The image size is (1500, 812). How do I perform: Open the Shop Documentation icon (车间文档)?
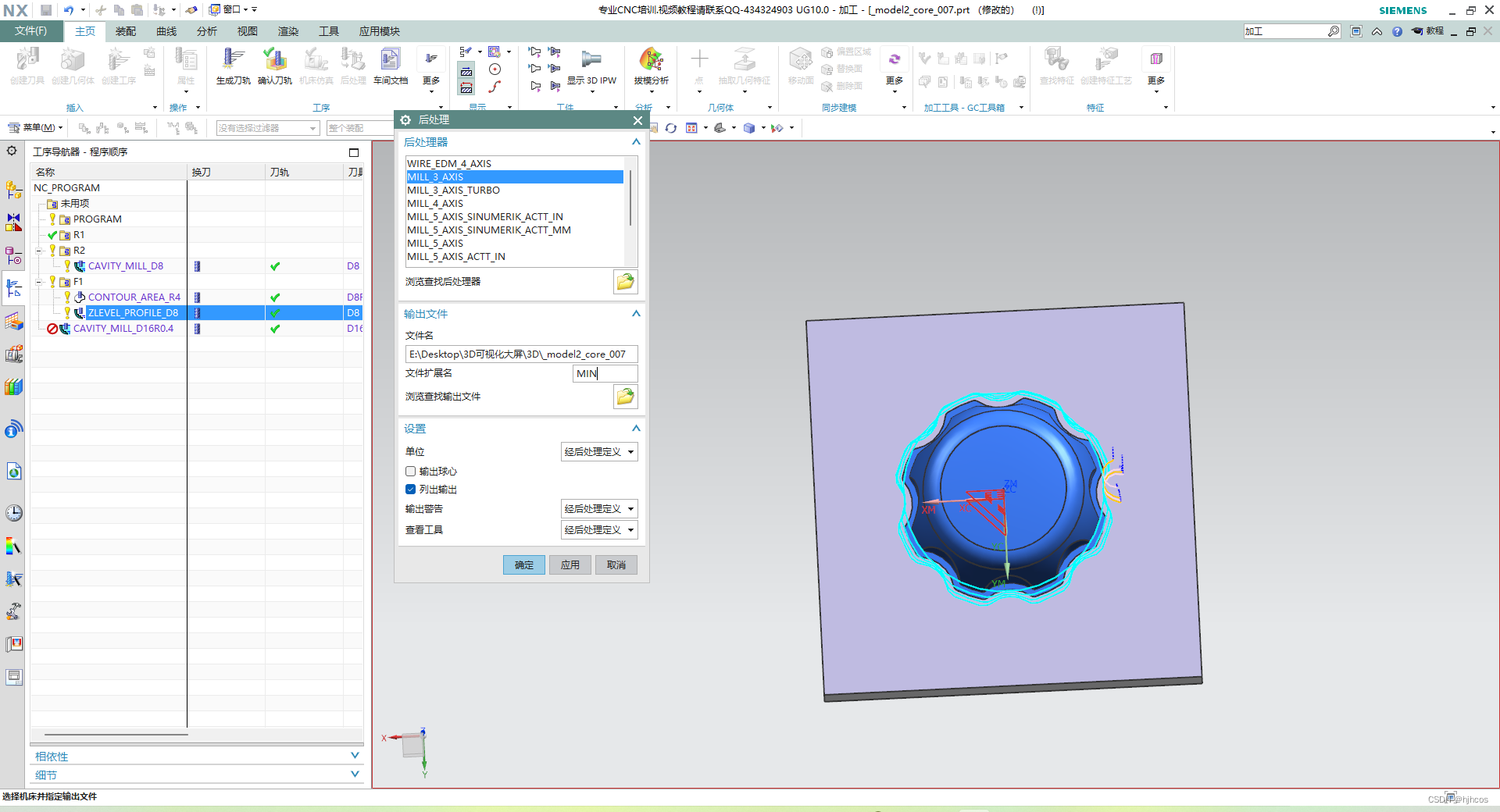[390, 66]
